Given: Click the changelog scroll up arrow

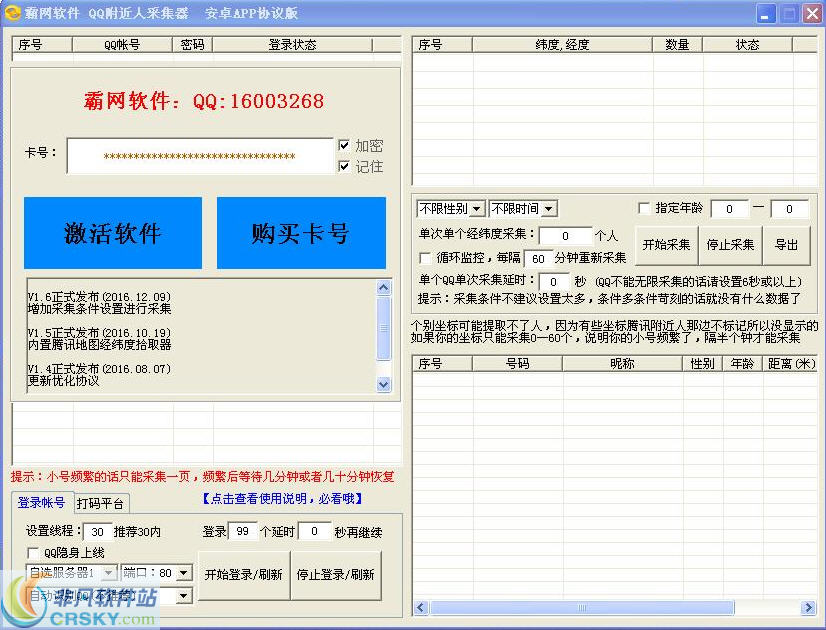Looking at the screenshot, I should pyautogui.click(x=384, y=288).
